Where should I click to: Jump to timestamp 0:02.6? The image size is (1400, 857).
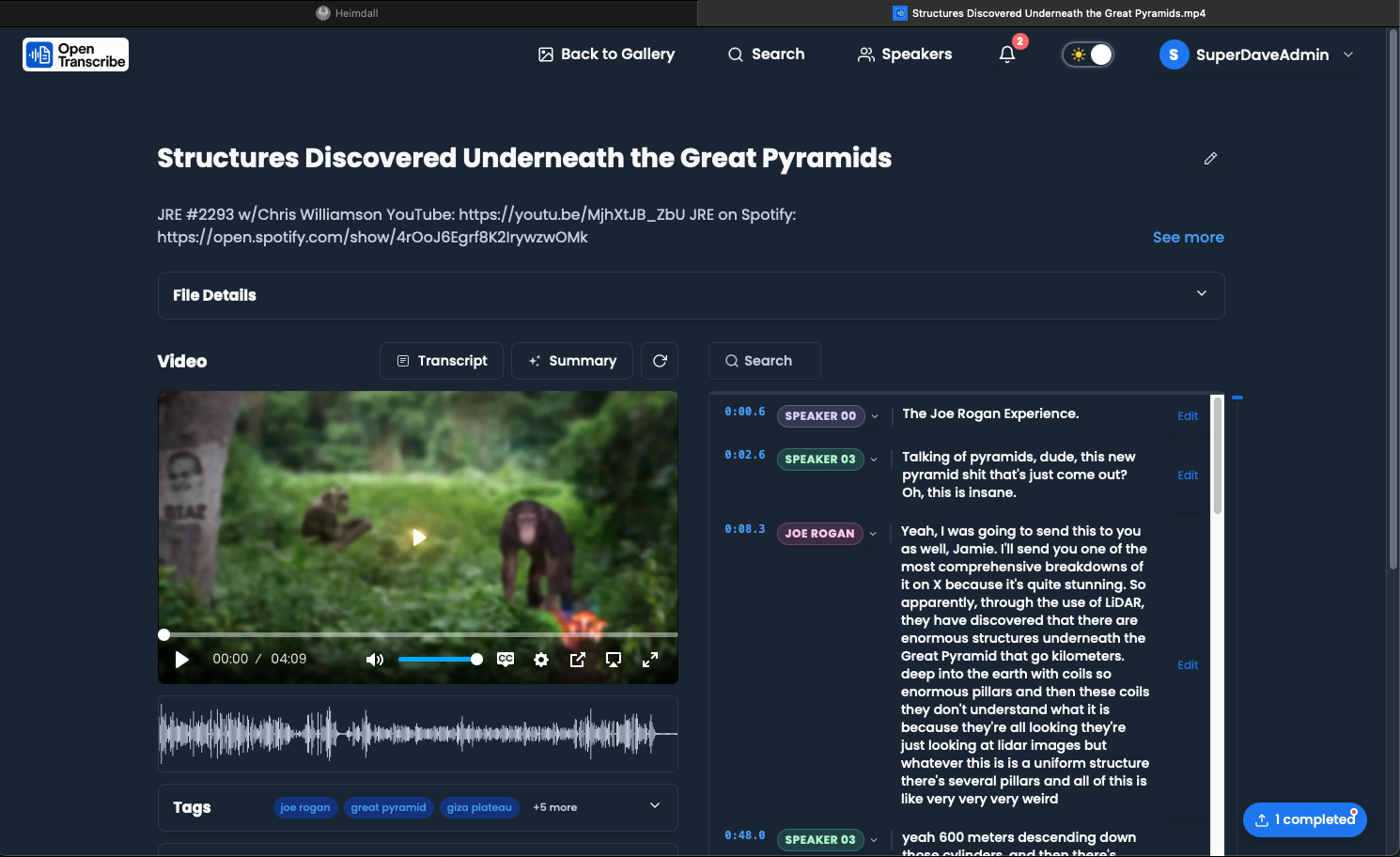click(744, 455)
